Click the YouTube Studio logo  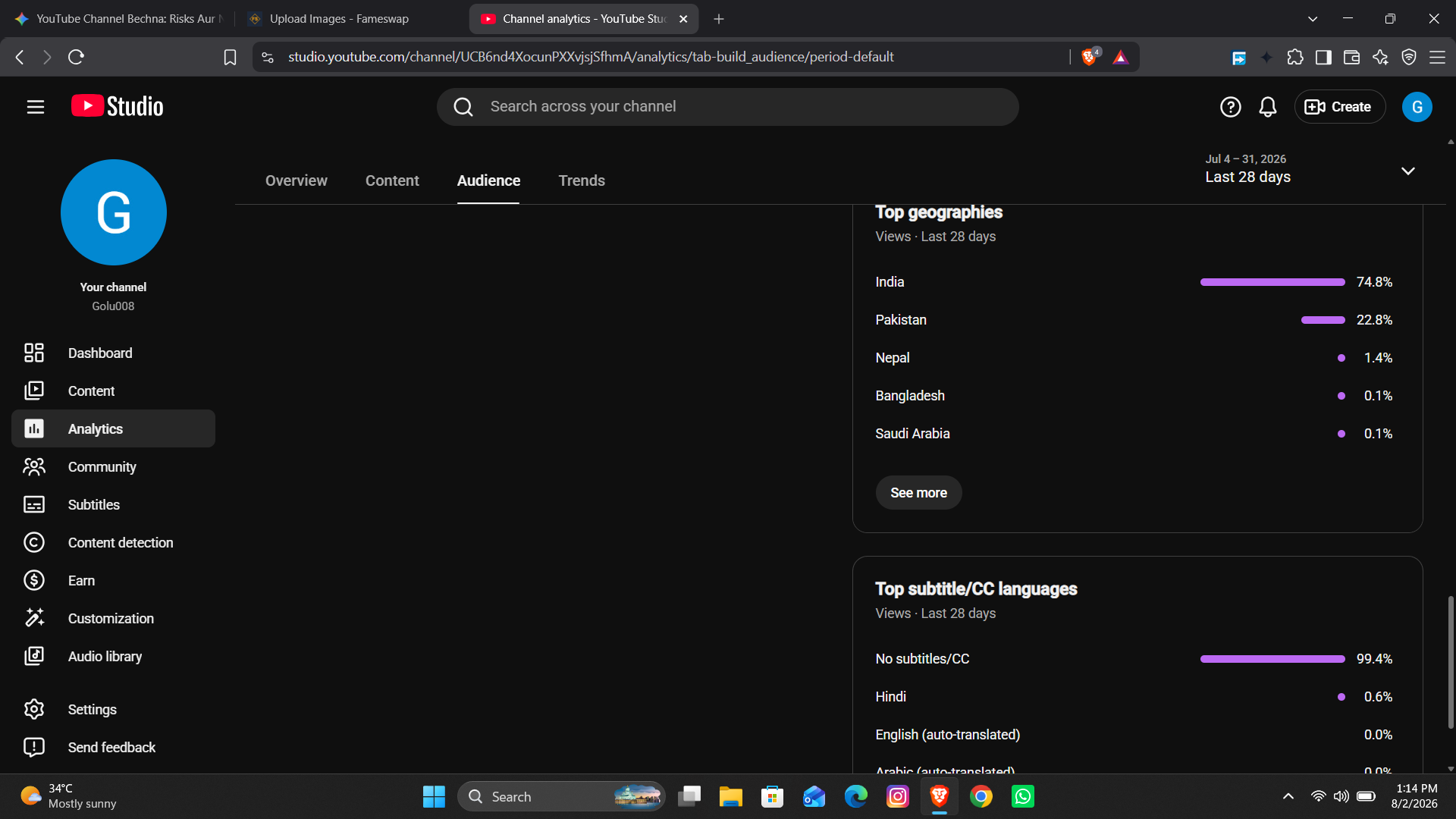pos(118,106)
